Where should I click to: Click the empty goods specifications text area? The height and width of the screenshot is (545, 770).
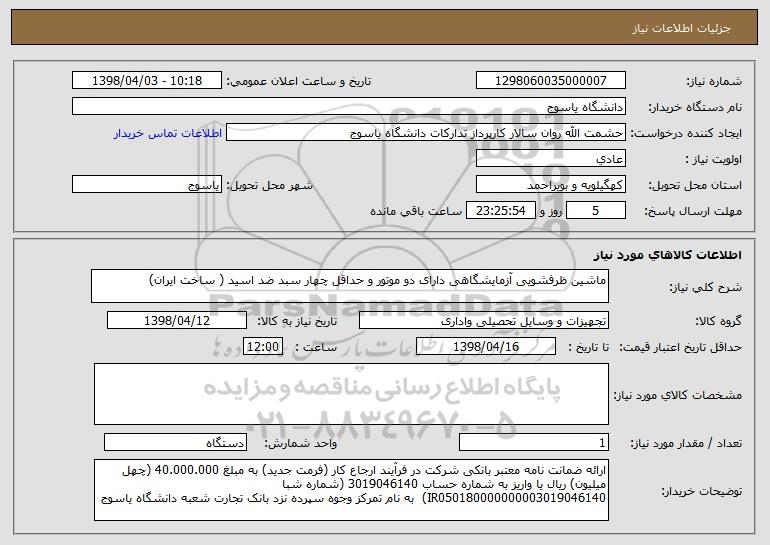click(351, 394)
